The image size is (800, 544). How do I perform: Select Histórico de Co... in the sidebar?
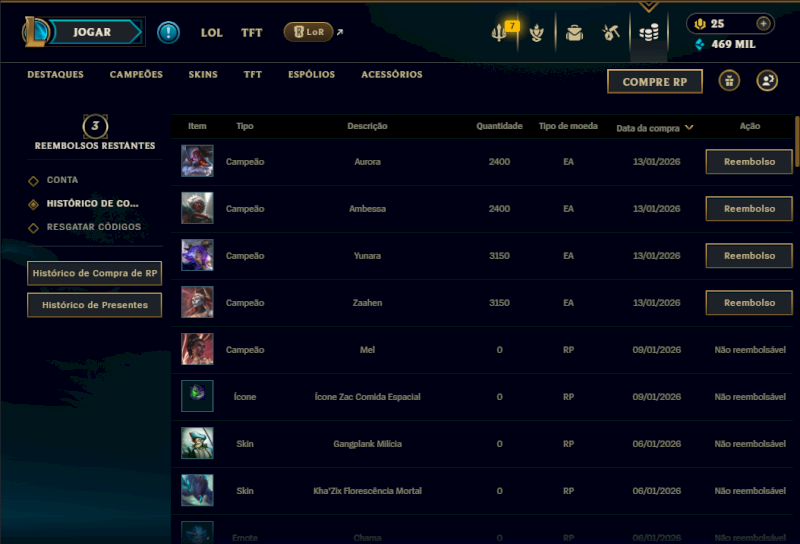tap(92, 204)
